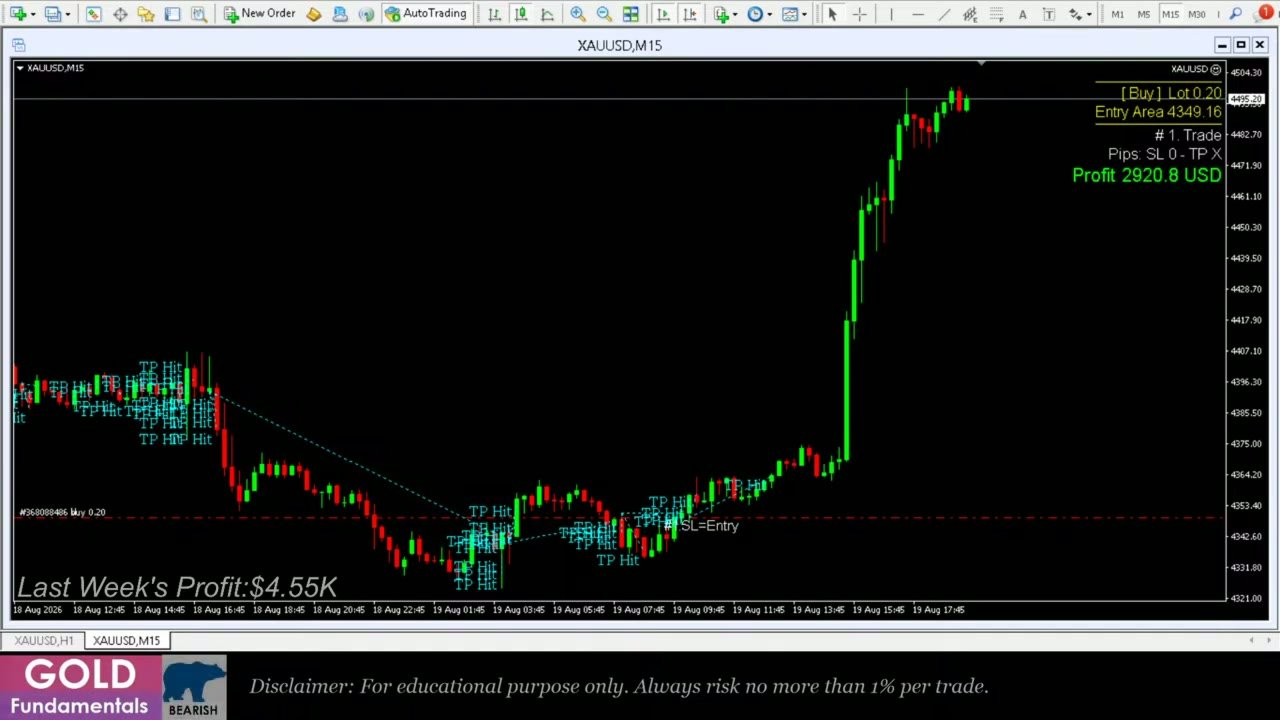
Task: Select the crosshair cursor tool
Action: [859, 14]
